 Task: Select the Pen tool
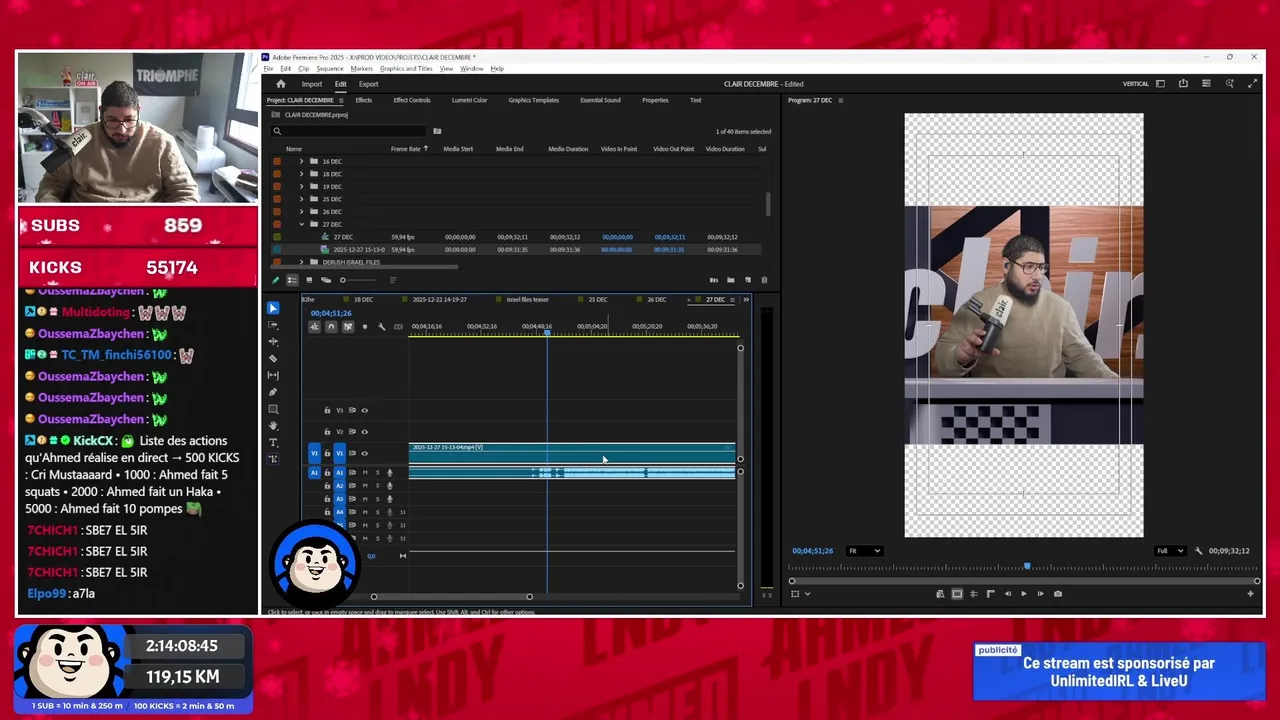coord(273,392)
